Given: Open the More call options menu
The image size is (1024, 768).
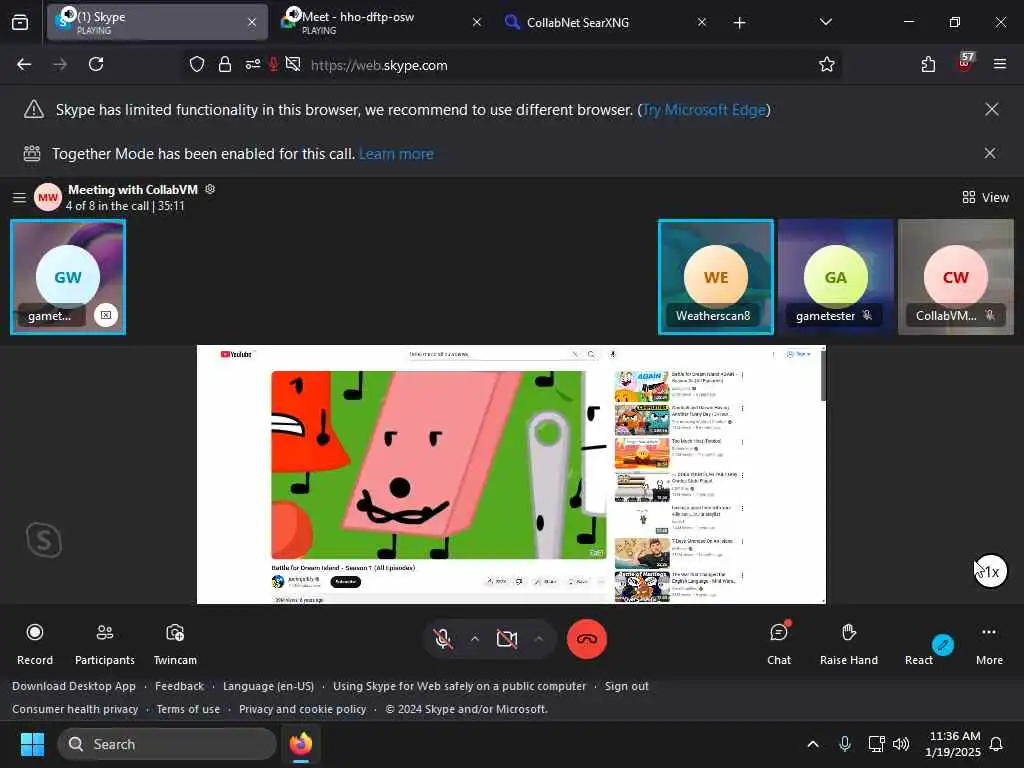Looking at the screenshot, I should (989, 644).
